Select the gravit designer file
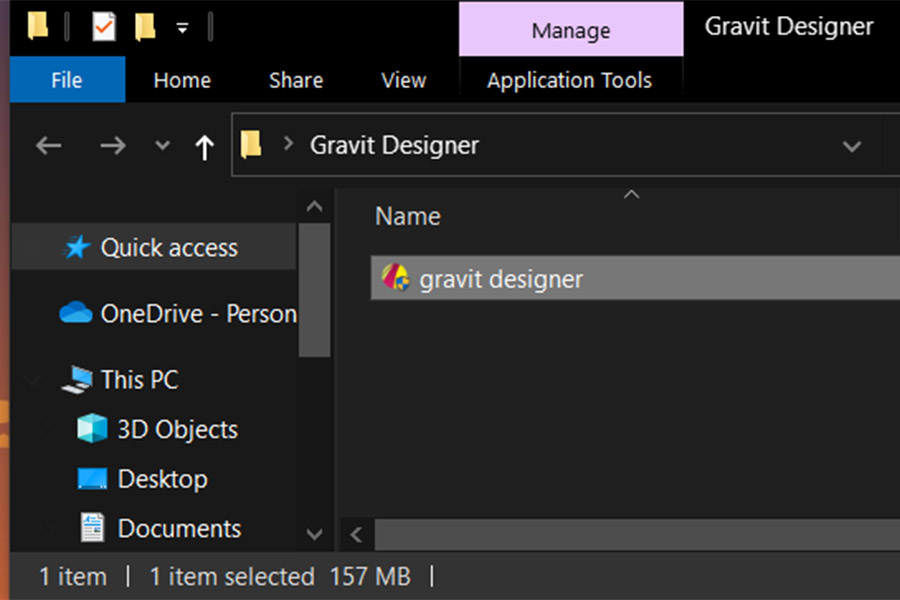900x600 pixels. pyautogui.click(x=635, y=278)
